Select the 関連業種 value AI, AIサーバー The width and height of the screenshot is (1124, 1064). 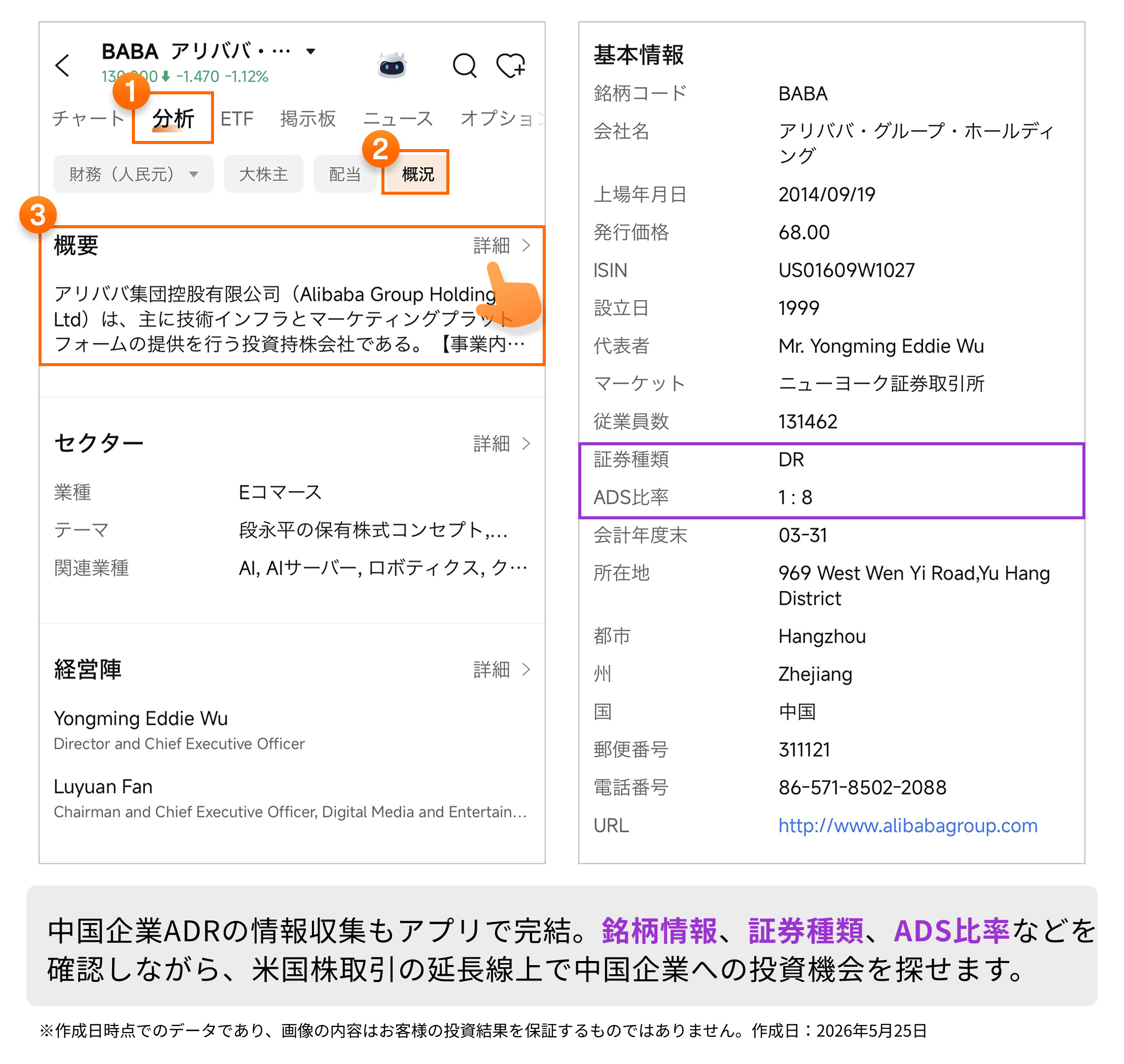point(383,568)
